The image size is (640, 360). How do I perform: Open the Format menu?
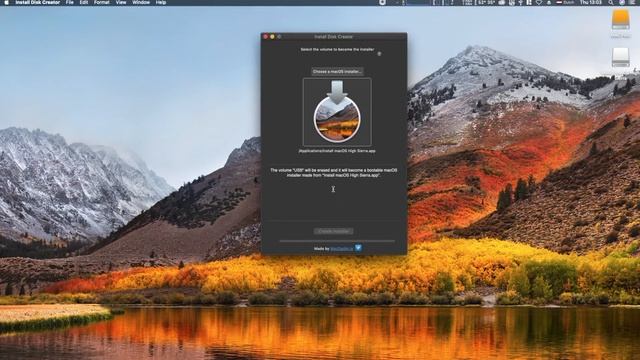[102, 2]
